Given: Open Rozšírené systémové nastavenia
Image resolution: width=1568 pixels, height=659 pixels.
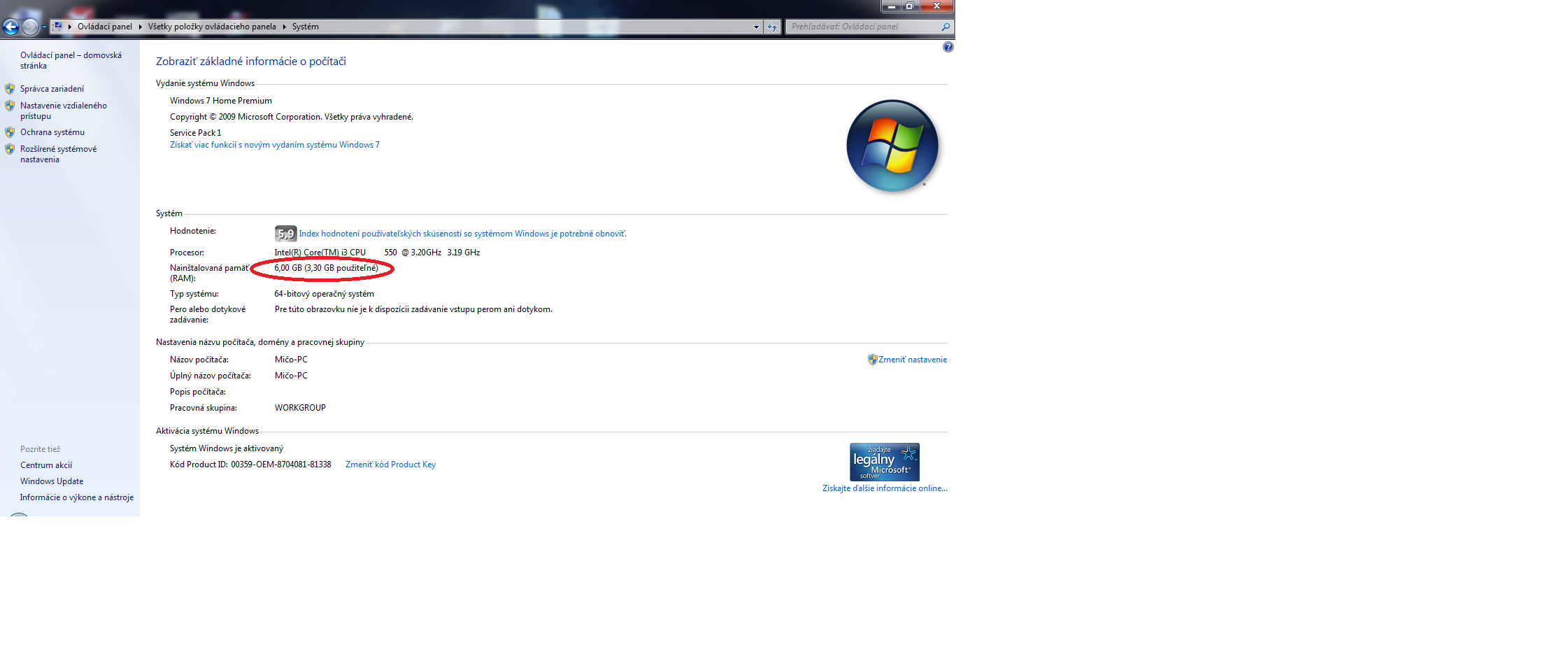Looking at the screenshot, I should (59, 154).
